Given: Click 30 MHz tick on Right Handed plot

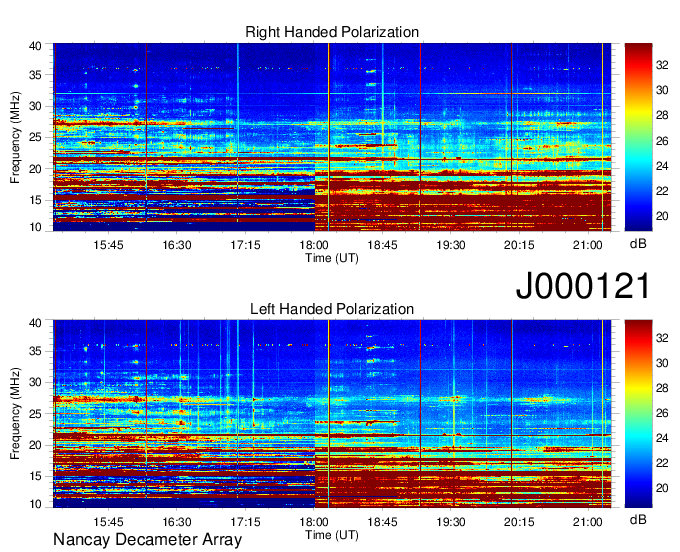Looking at the screenshot, I should tap(35, 106).
